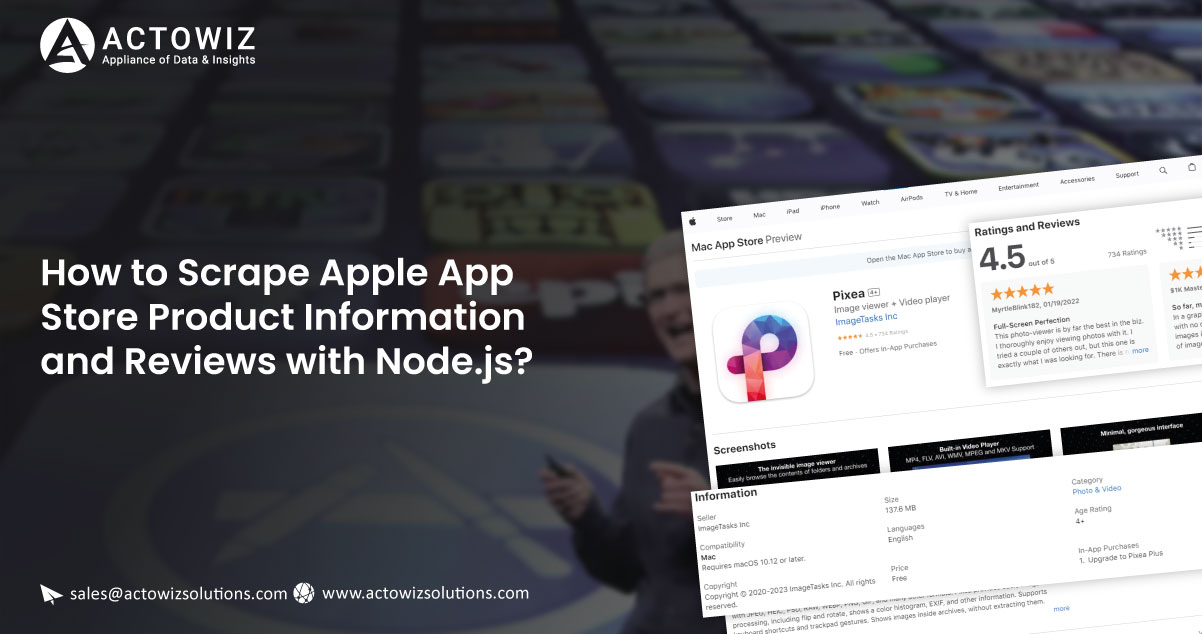This screenshot has width=1202, height=634.
Task: Click the Apple logo in navigation bar
Action: coord(692,220)
